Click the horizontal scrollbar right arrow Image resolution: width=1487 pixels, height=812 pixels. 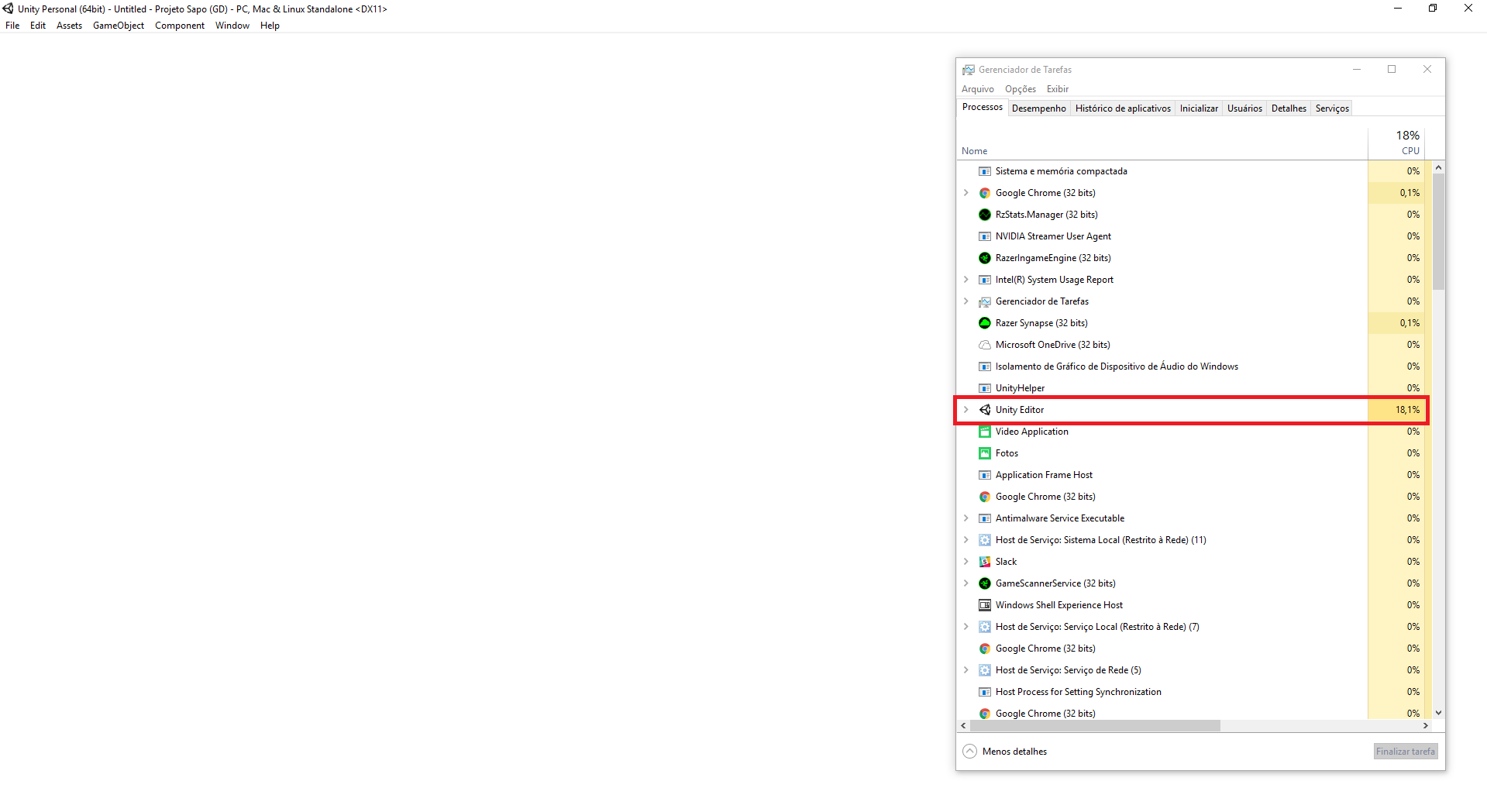tap(1426, 726)
